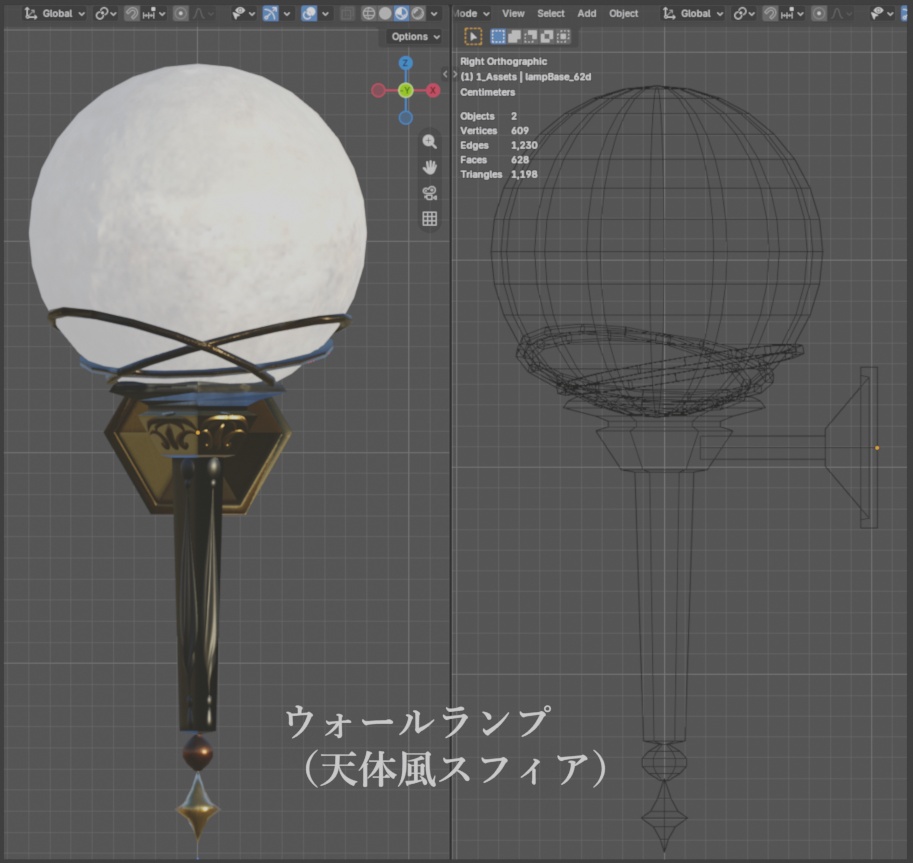Choose set new selection mode
This screenshot has height=863, width=913.
pos(498,37)
